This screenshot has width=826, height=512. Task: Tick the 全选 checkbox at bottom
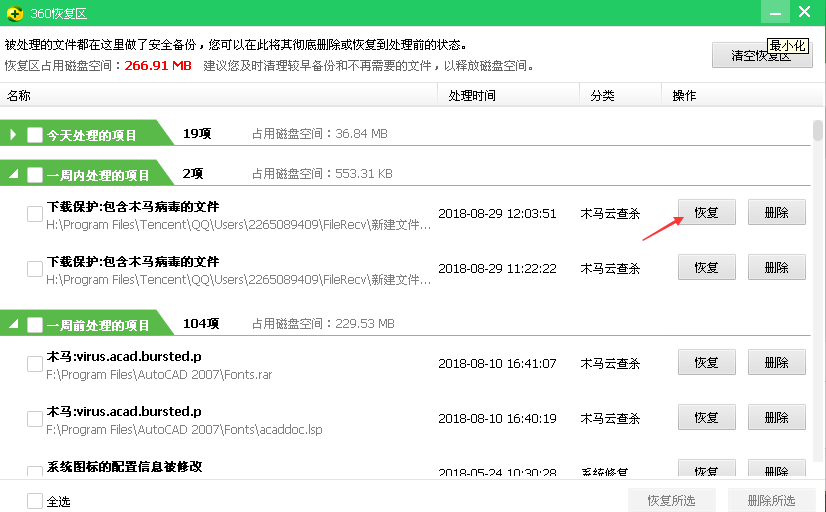click(35, 501)
